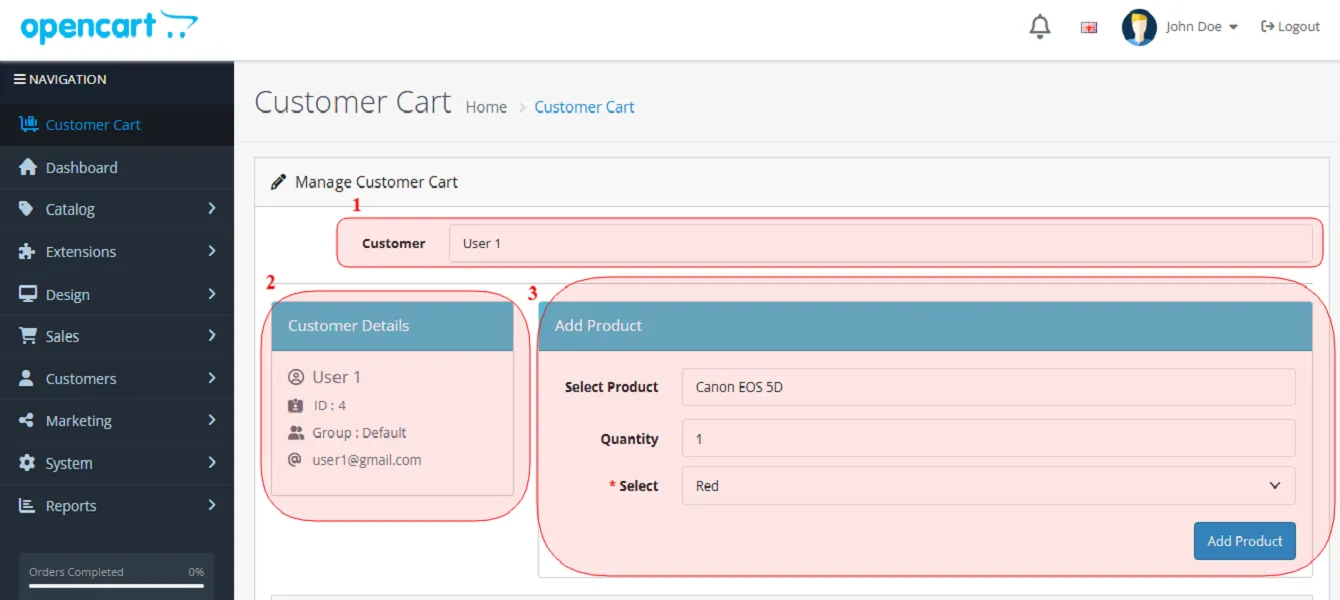Click the Logout arrow icon

[1267, 27]
